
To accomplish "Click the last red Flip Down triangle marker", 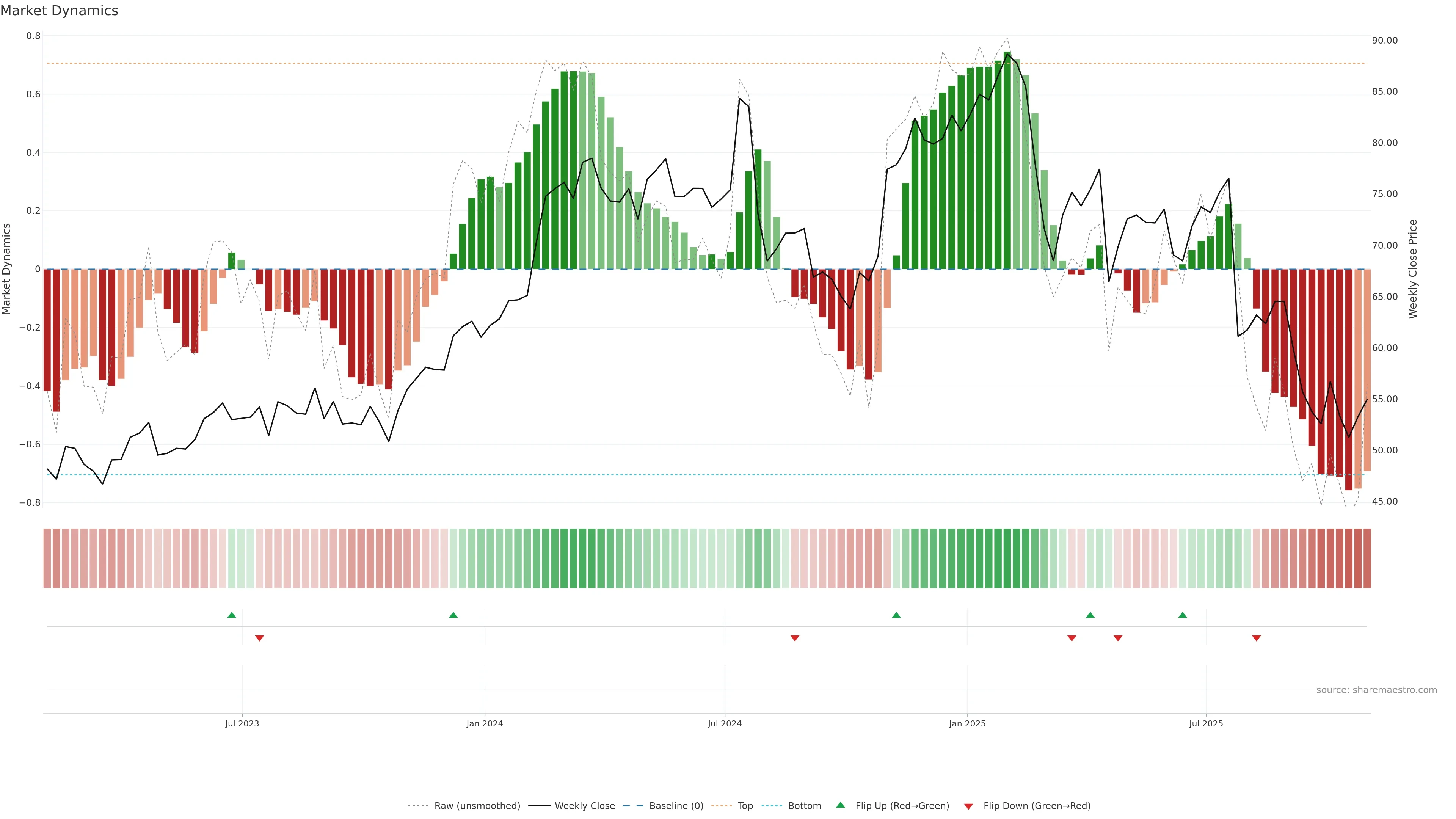I will pyautogui.click(x=1257, y=638).
